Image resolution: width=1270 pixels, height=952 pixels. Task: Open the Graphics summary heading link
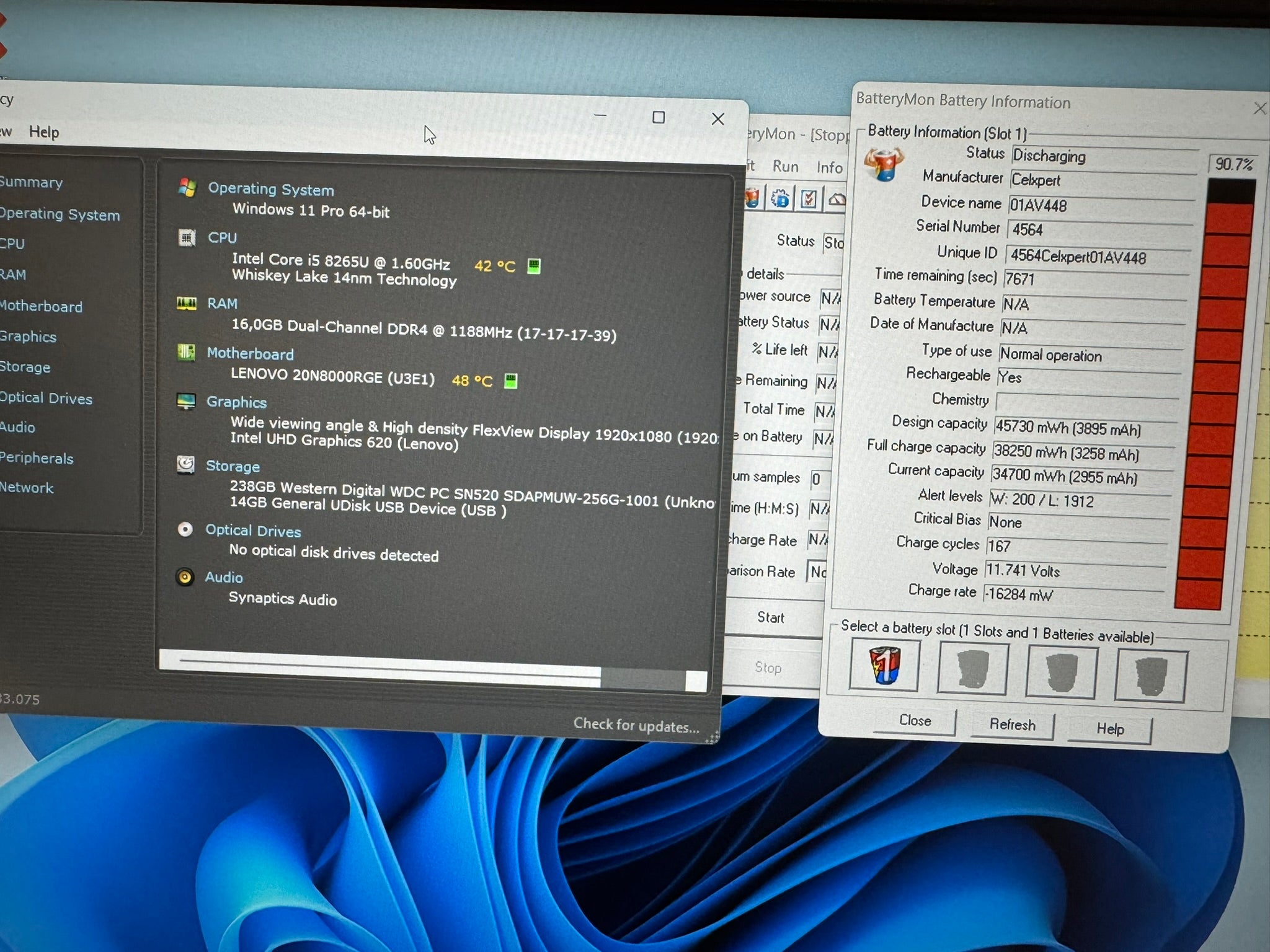tap(237, 402)
